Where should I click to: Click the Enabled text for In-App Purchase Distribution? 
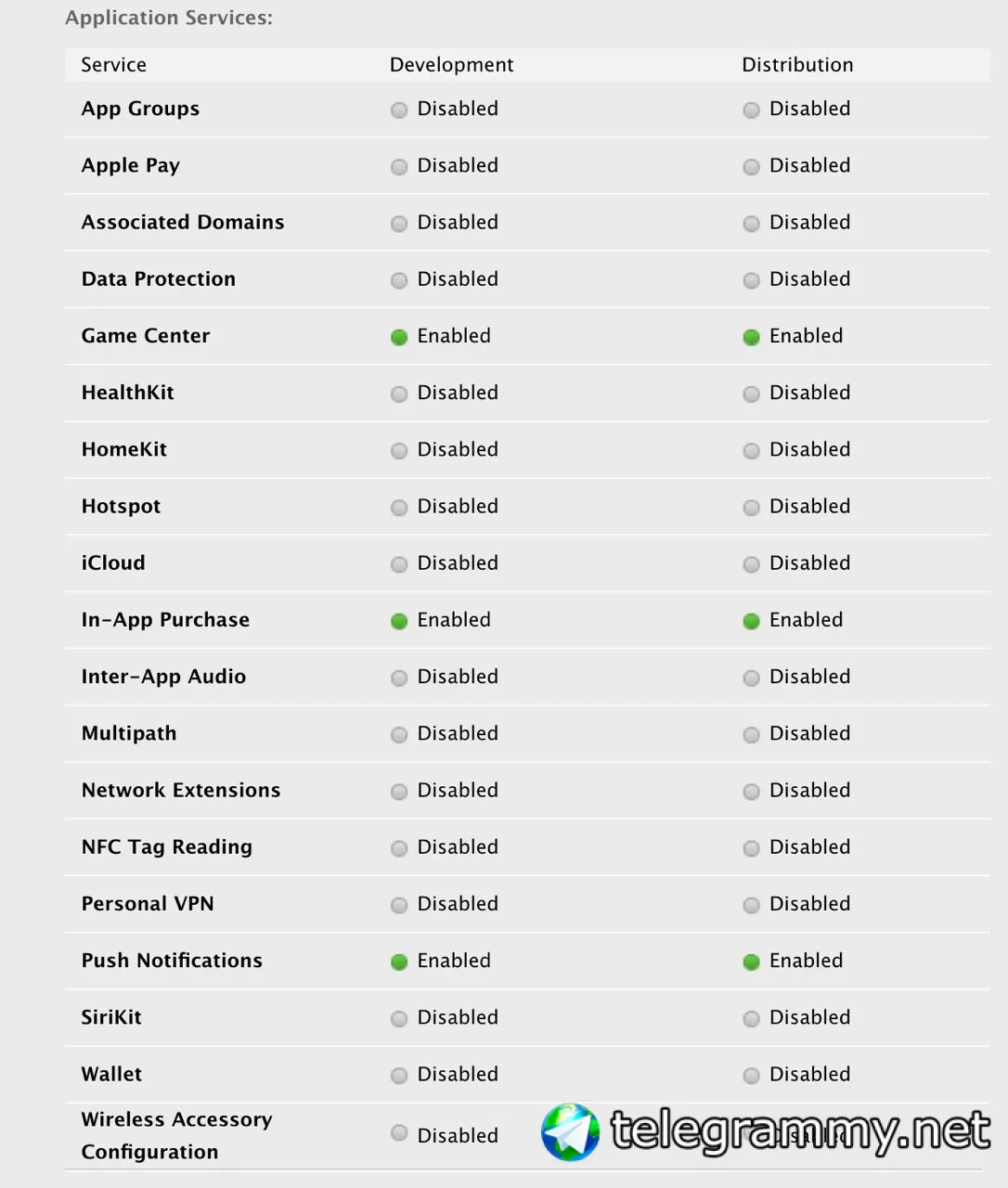click(x=806, y=619)
